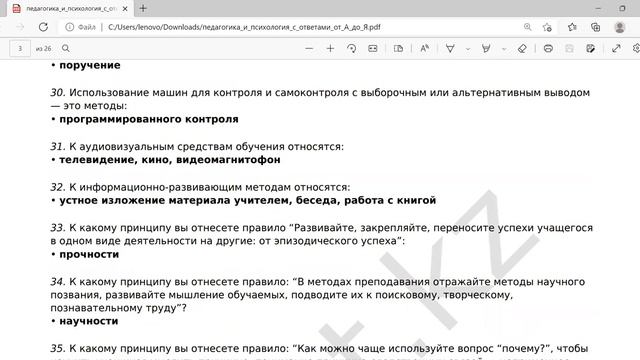The width and height of the screenshot is (640, 360).
Task: Open a new browser tab
Action: [x=143, y=9]
